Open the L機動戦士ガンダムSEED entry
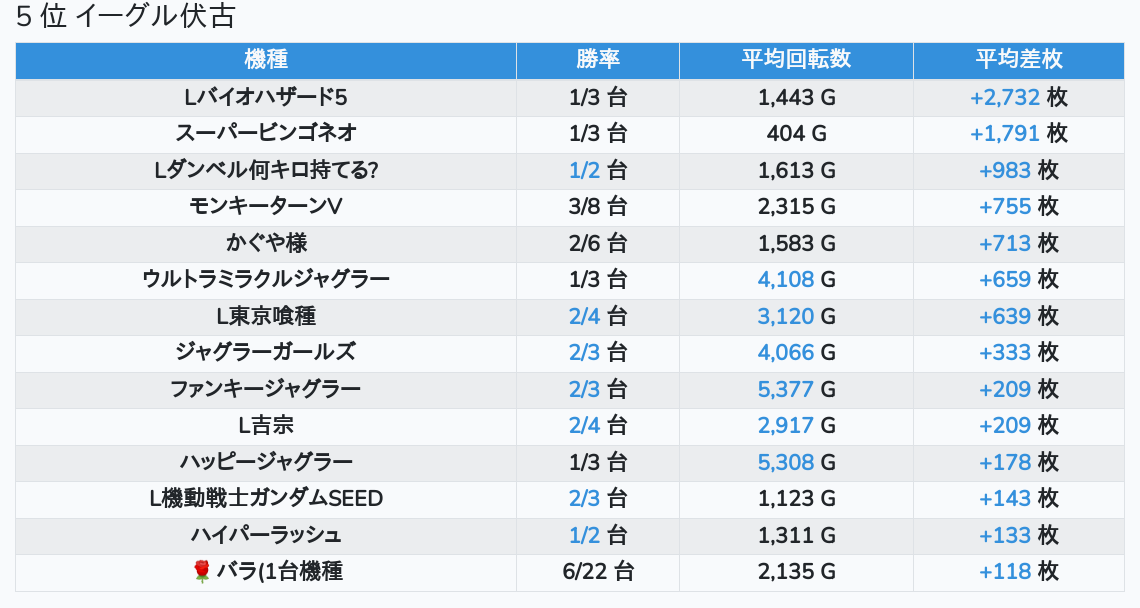The image size is (1140, 608). point(266,498)
